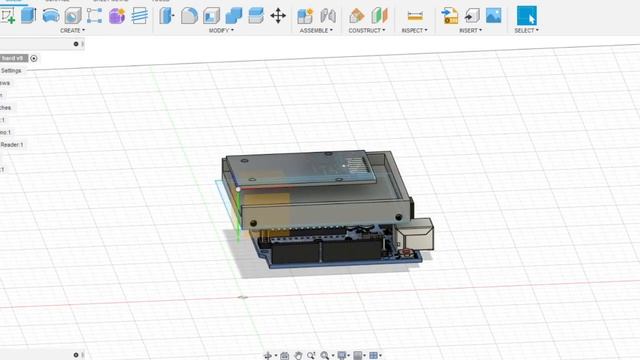Activate the Select tool

tap(527, 16)
